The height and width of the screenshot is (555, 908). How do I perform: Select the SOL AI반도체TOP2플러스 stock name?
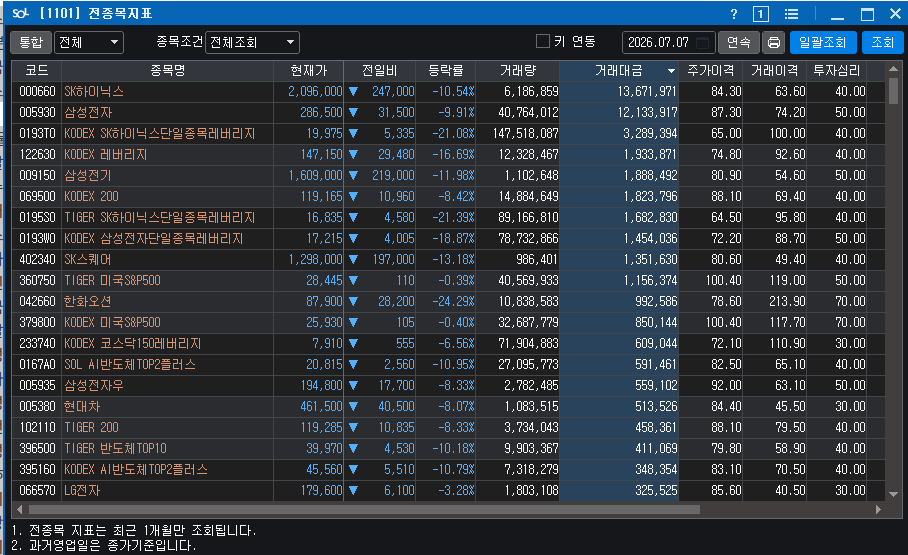[x=130, y=364]
